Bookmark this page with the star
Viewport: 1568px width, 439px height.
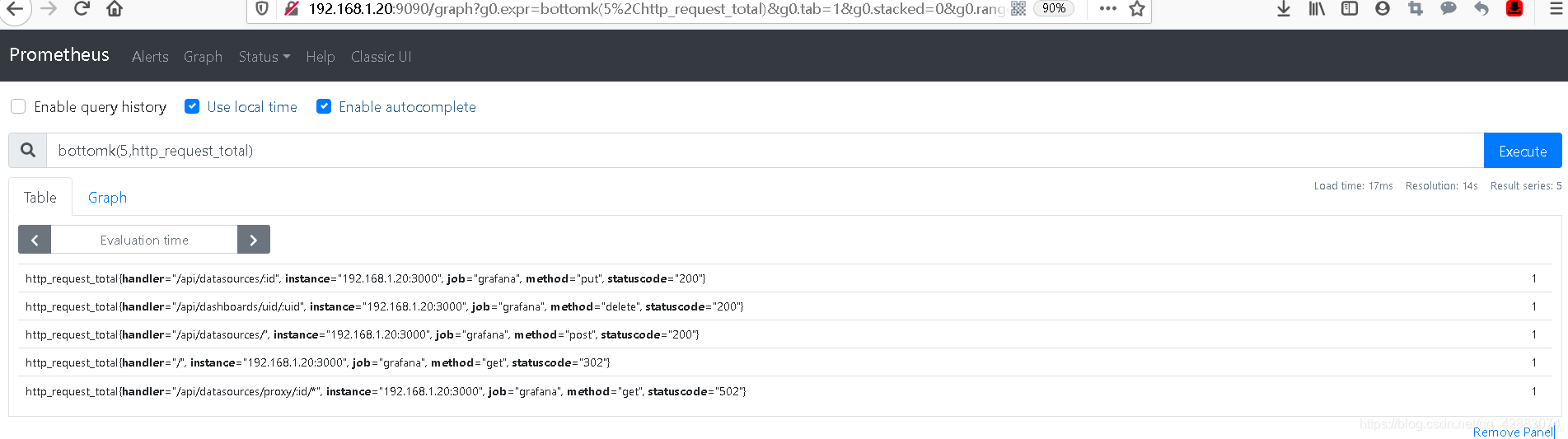pyautogui.click(x=1137, y=9)
